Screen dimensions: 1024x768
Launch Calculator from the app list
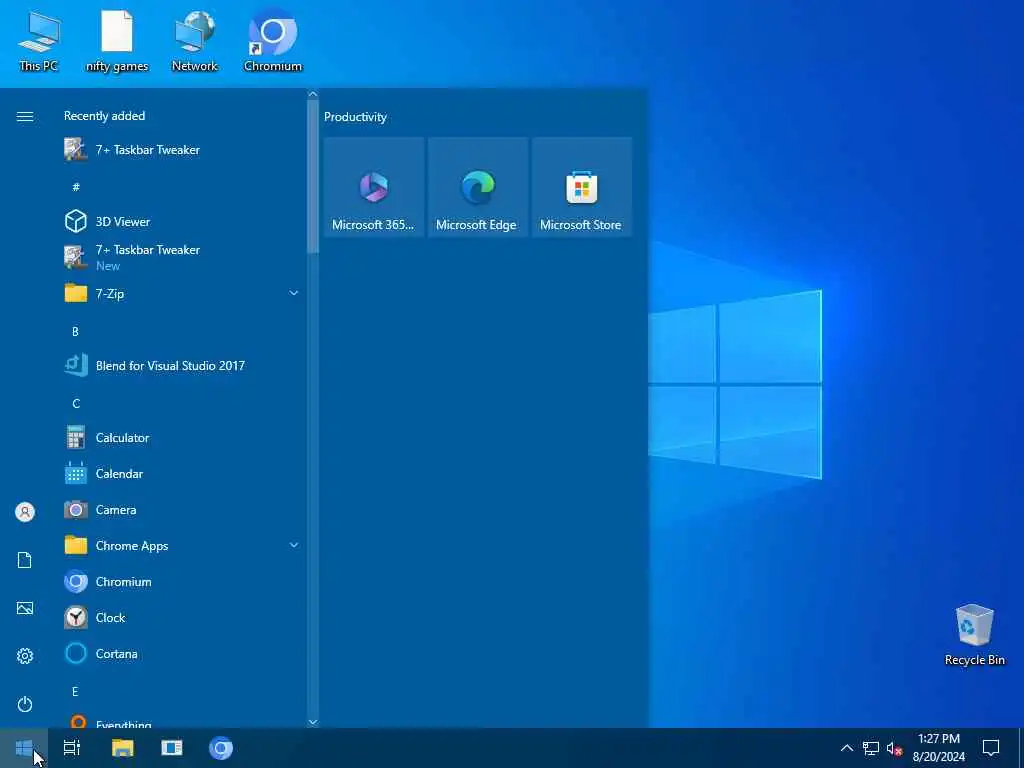(x=180, y=438)
